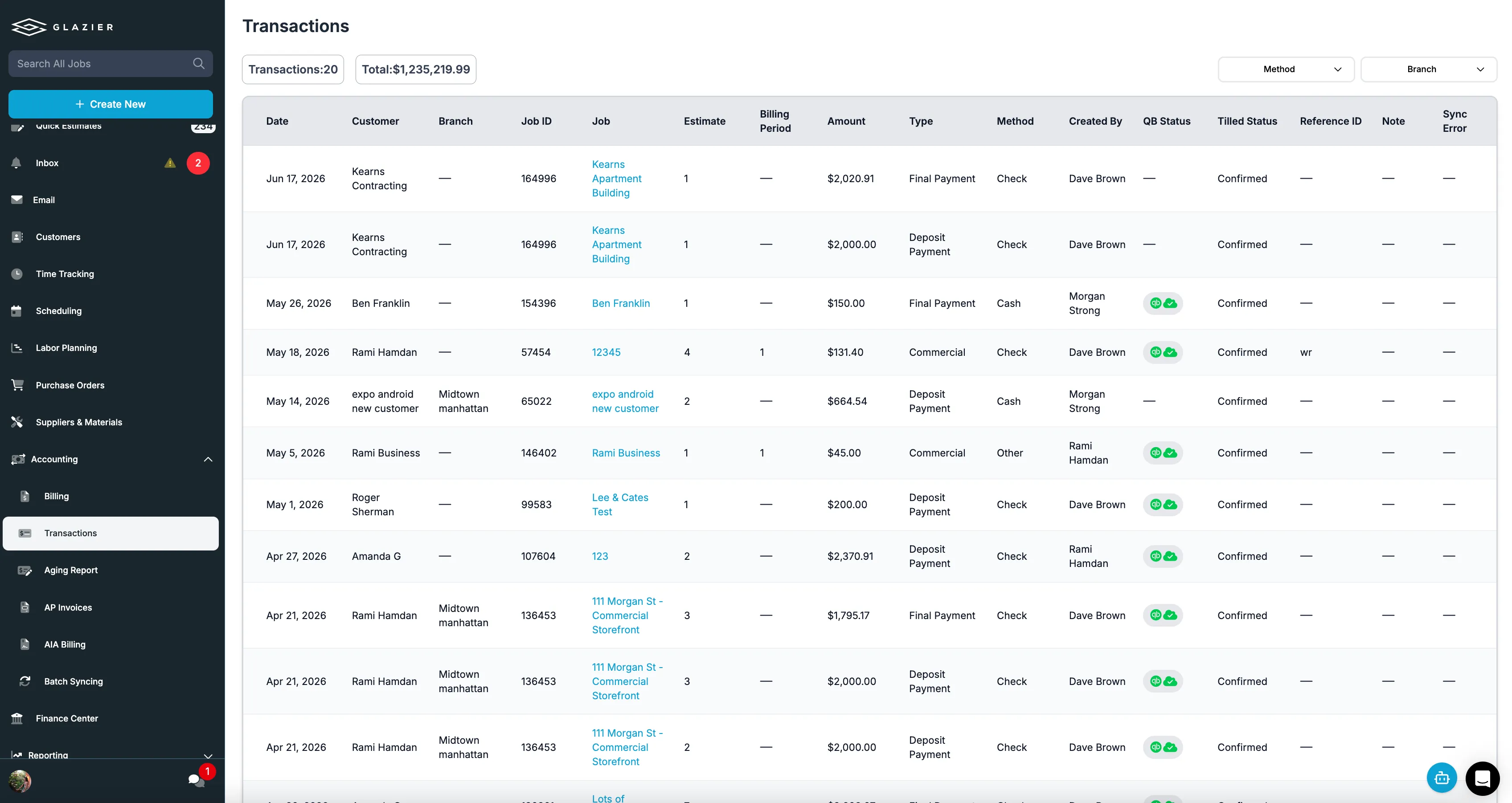This screenshot has height=803, width=1512.
Task: Click the Customers contact card icon
Action: point(17,237)
